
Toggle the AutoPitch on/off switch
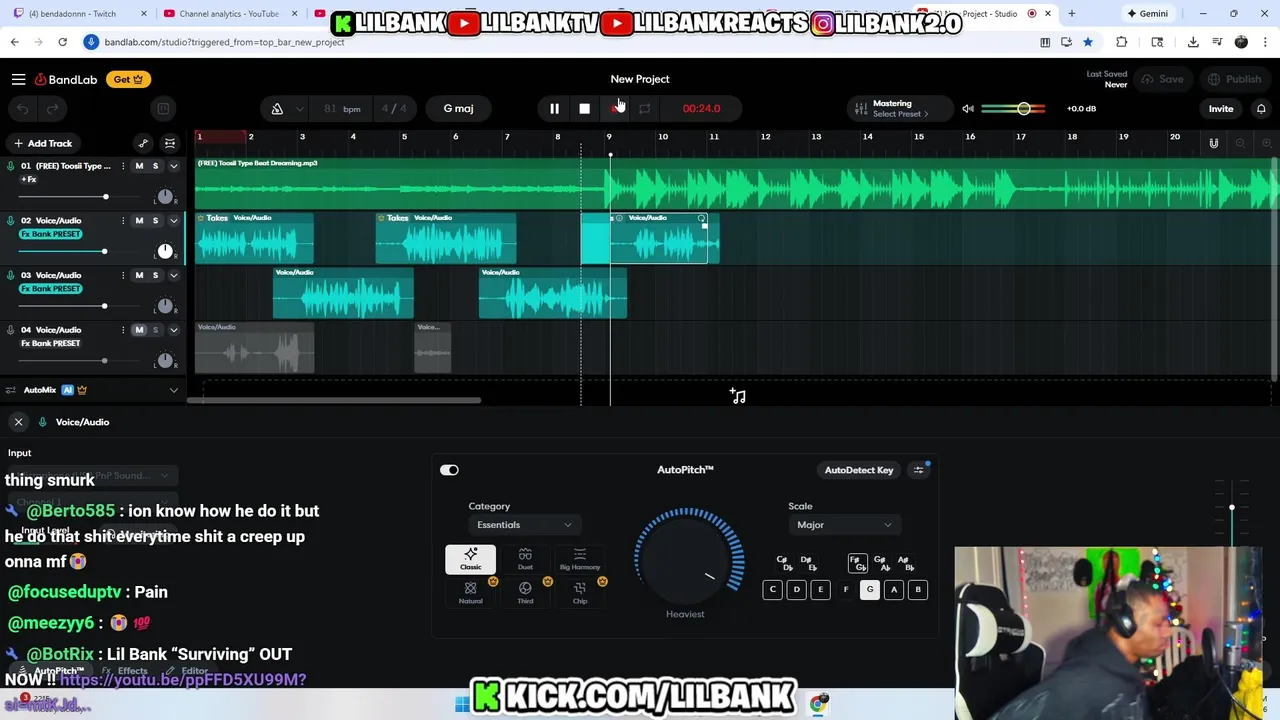(x=449, y=470)
